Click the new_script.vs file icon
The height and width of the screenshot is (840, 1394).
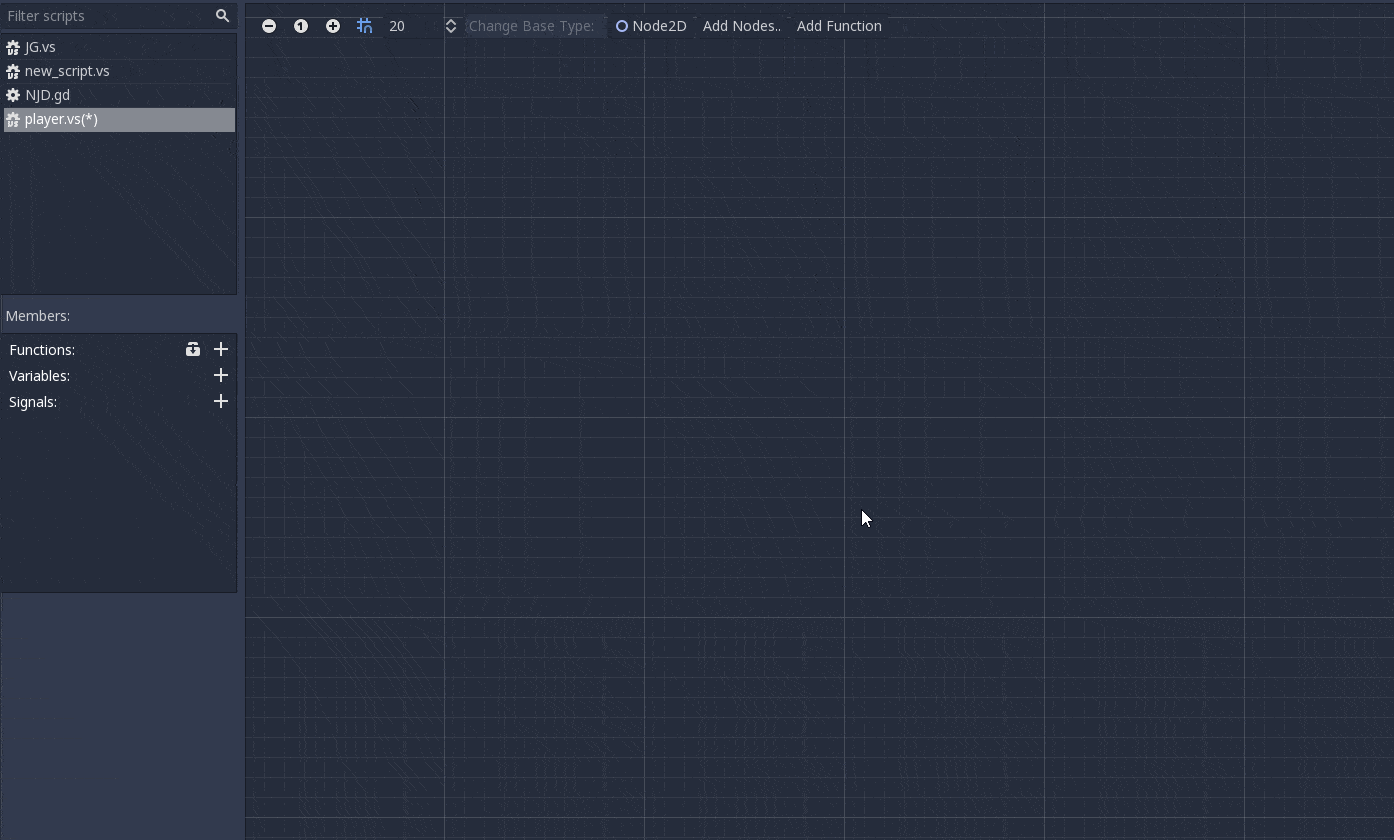tap(13, 71)
